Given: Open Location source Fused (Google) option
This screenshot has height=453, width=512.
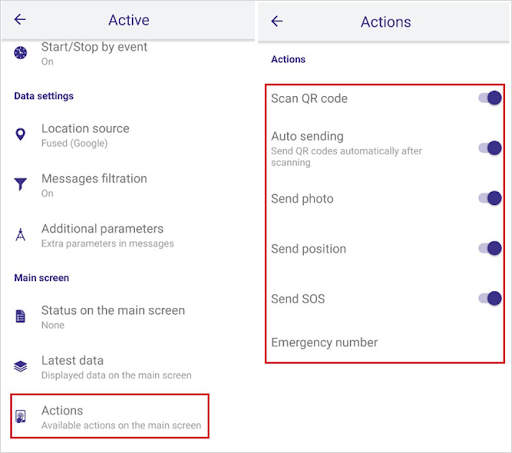Looking at the screenshot, I should click(x=128, y=135).
